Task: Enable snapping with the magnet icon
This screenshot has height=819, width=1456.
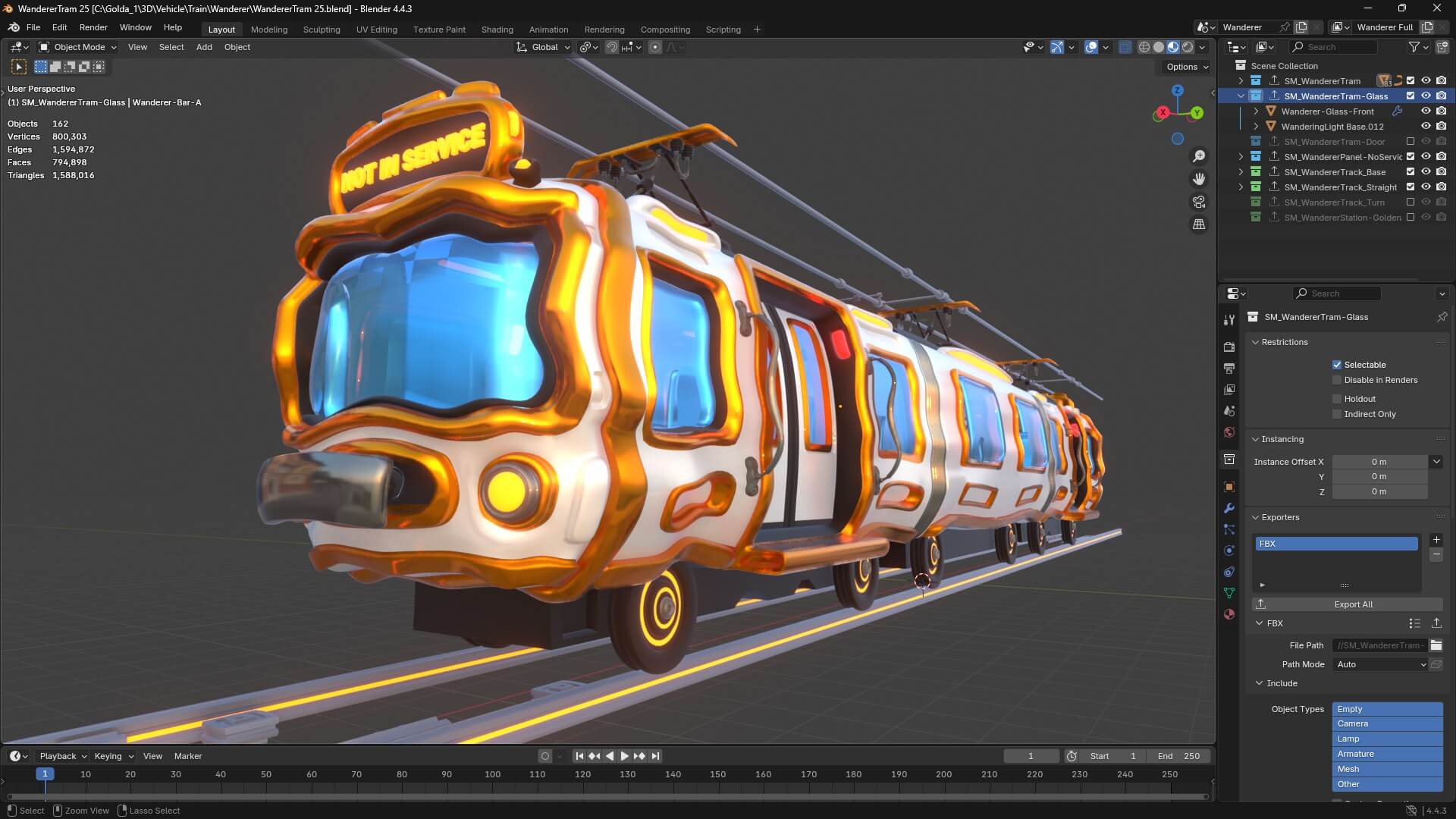Action: coord(611,47)
